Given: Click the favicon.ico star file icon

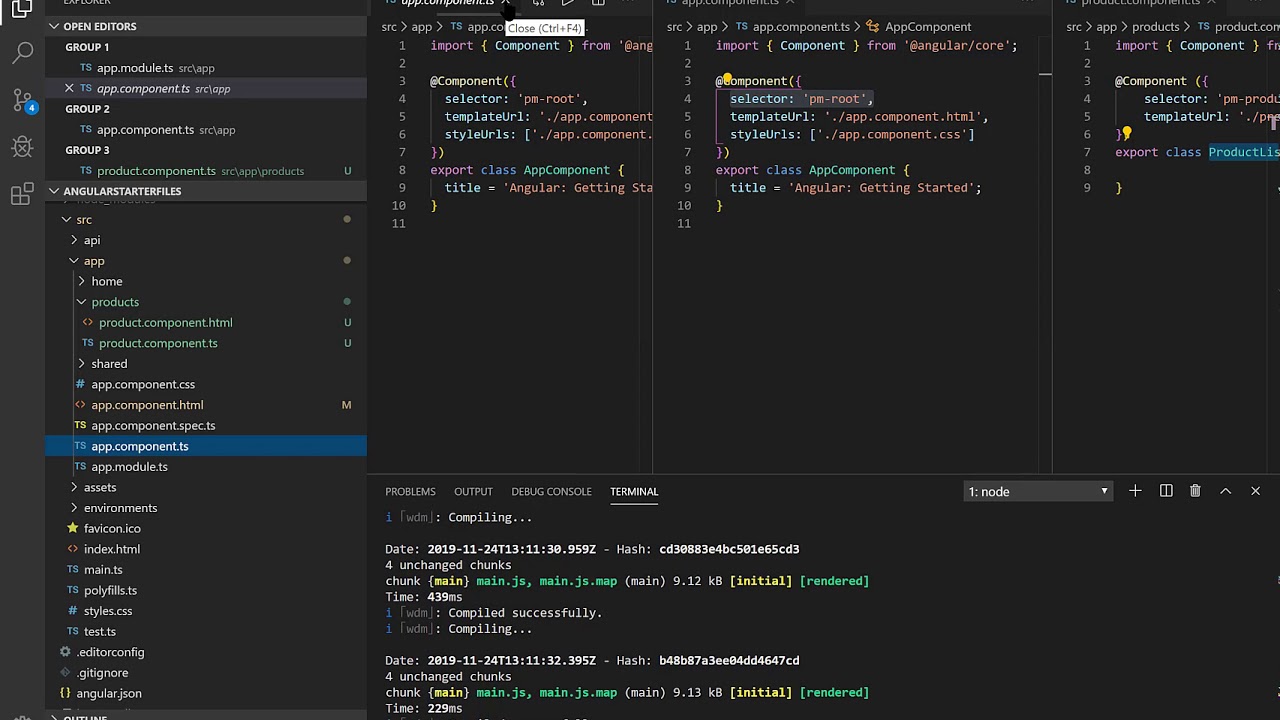Looking at the screenshot, I should point(72,528).
